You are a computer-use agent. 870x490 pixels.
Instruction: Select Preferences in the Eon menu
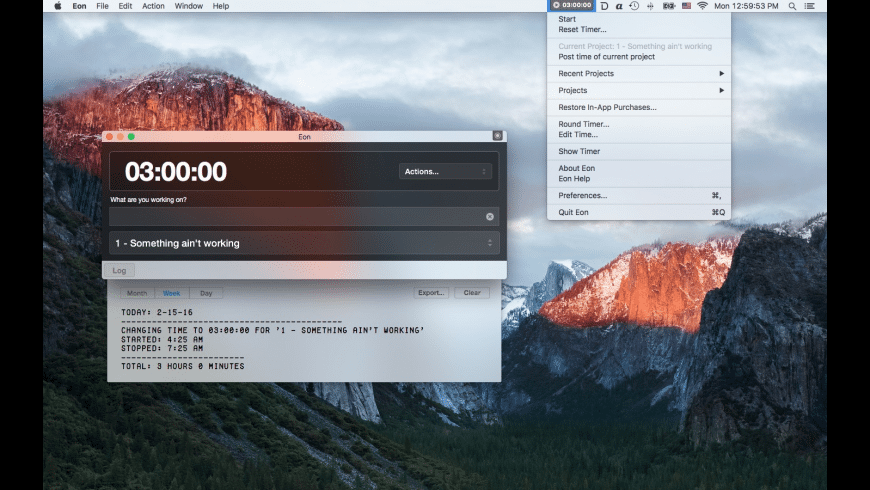pos(582,195)
